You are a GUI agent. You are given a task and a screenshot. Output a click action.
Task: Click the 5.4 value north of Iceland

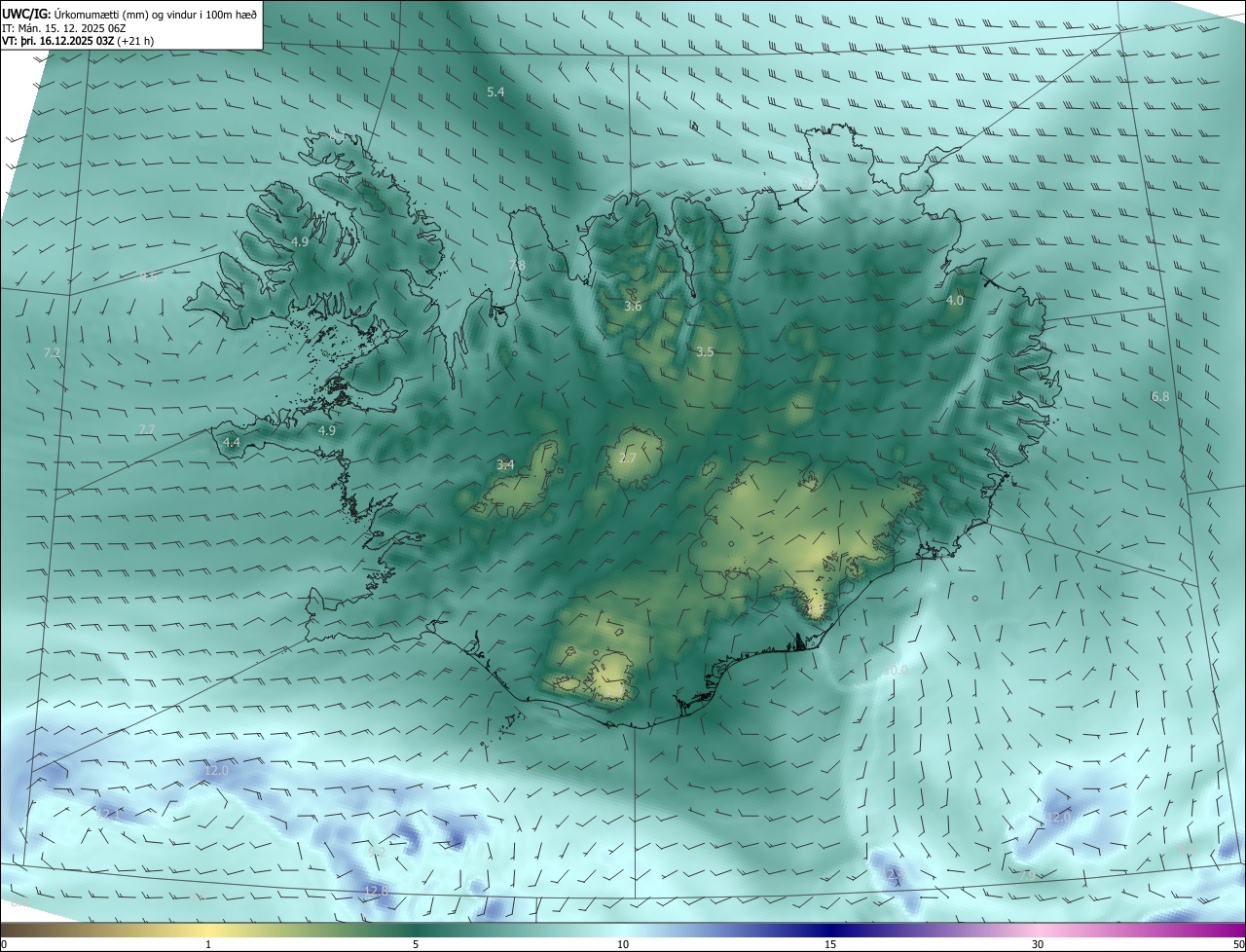(495, 92)
